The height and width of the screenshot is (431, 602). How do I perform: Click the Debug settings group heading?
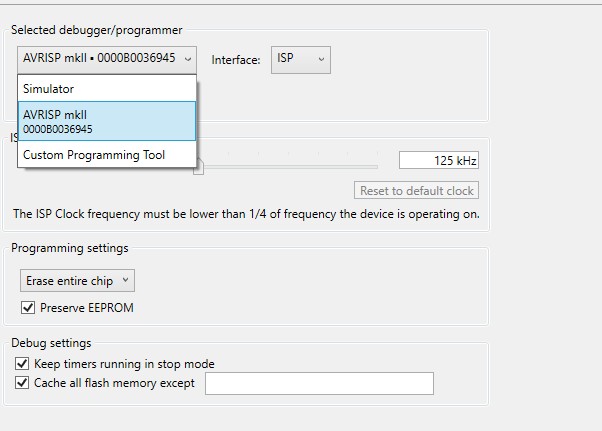point(51,343)
